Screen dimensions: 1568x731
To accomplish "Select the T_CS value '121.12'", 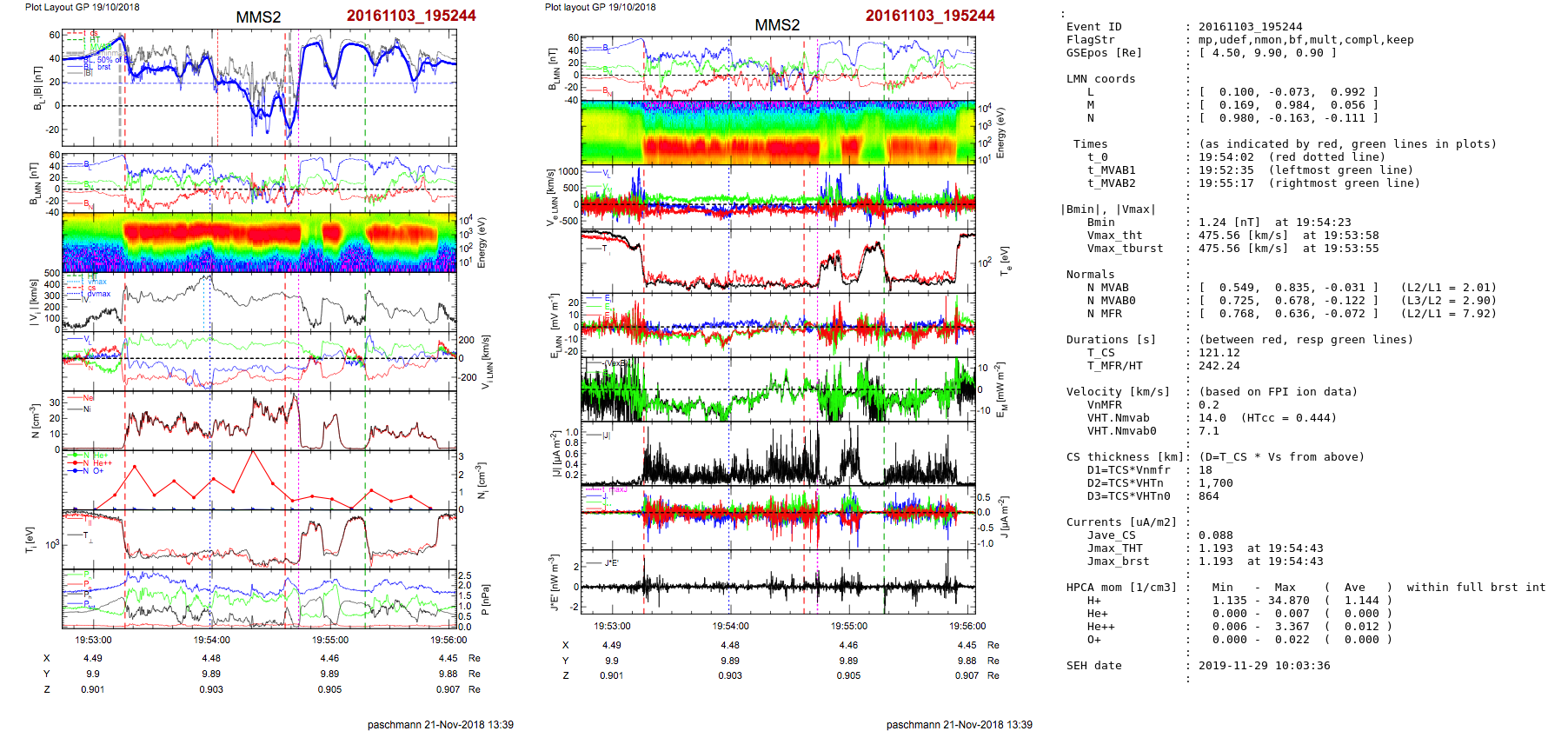I will [1219, 353].
